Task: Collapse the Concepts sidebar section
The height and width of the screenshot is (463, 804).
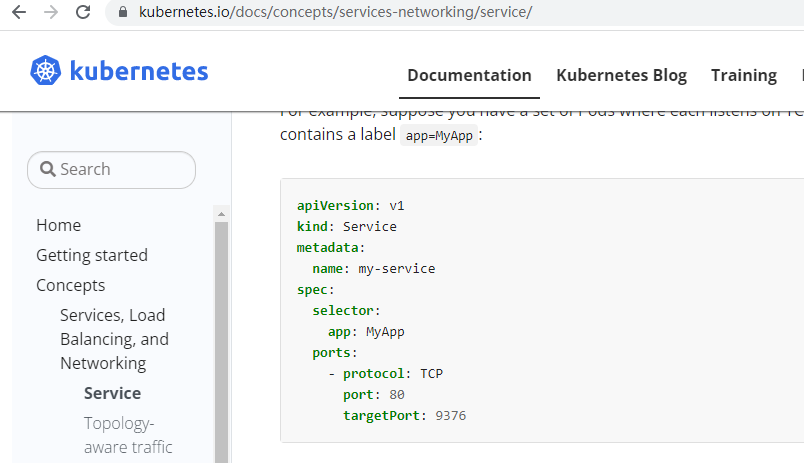Action: click(70, 285)
